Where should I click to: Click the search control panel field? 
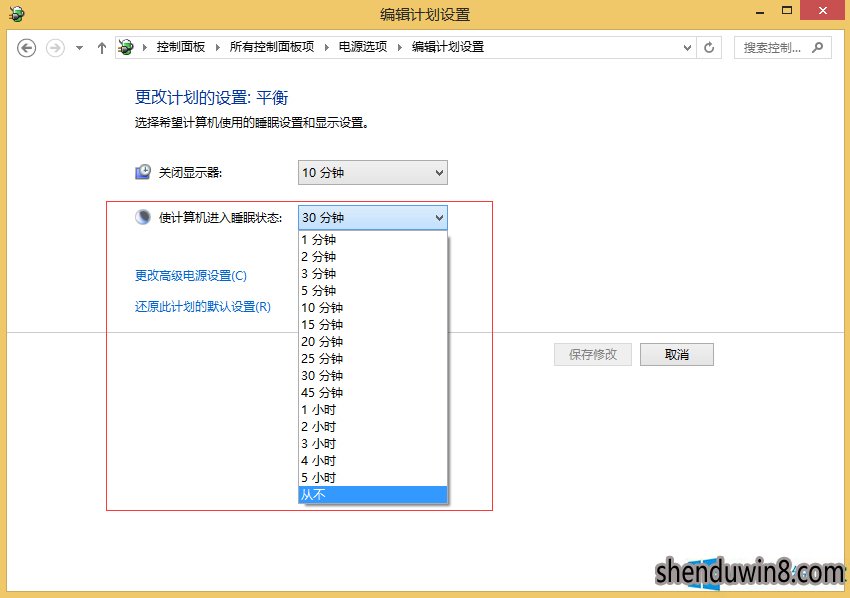[x=782, y=48]
